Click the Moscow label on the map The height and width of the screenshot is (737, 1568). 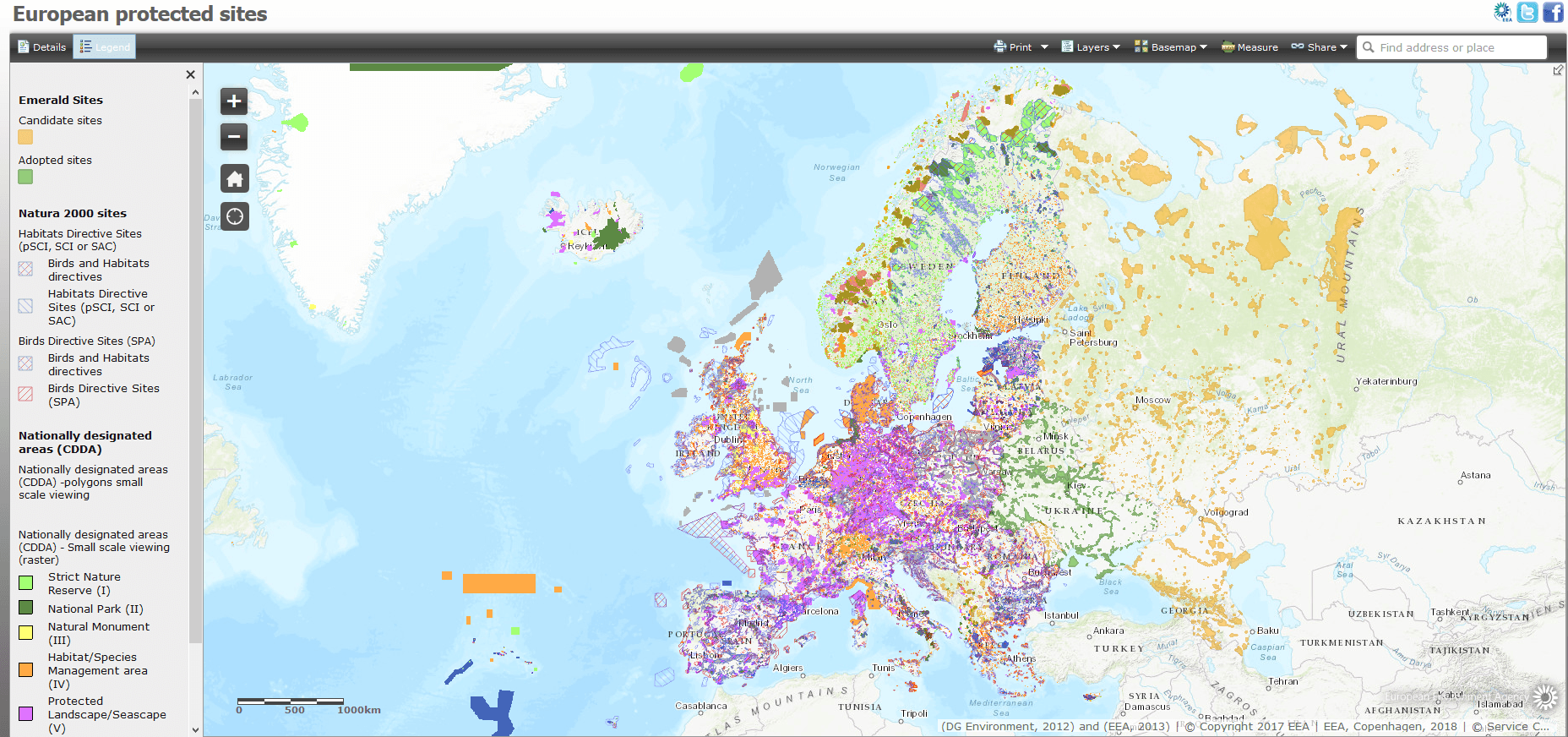1153,400
